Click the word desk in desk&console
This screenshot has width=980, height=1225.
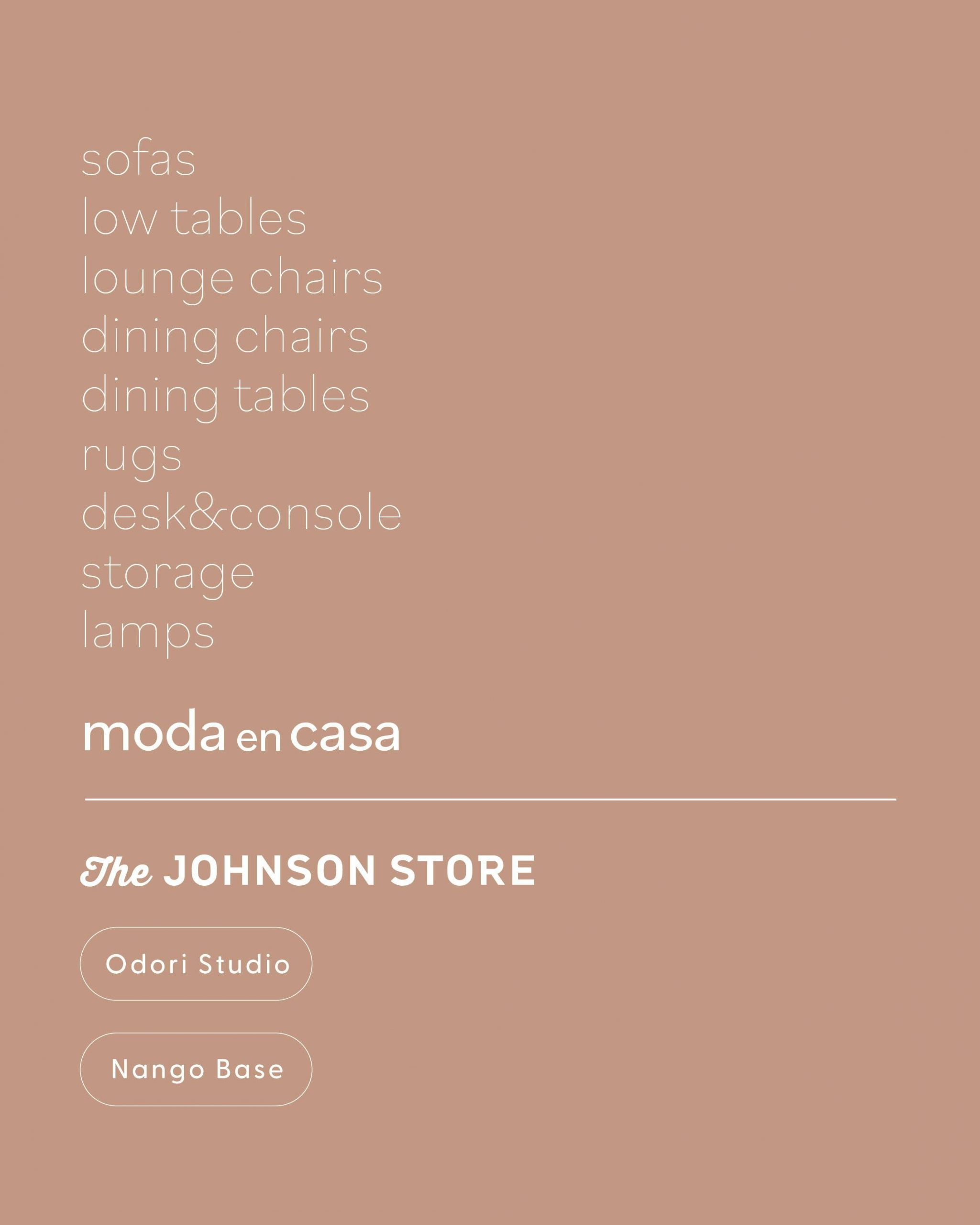[134, 512]
